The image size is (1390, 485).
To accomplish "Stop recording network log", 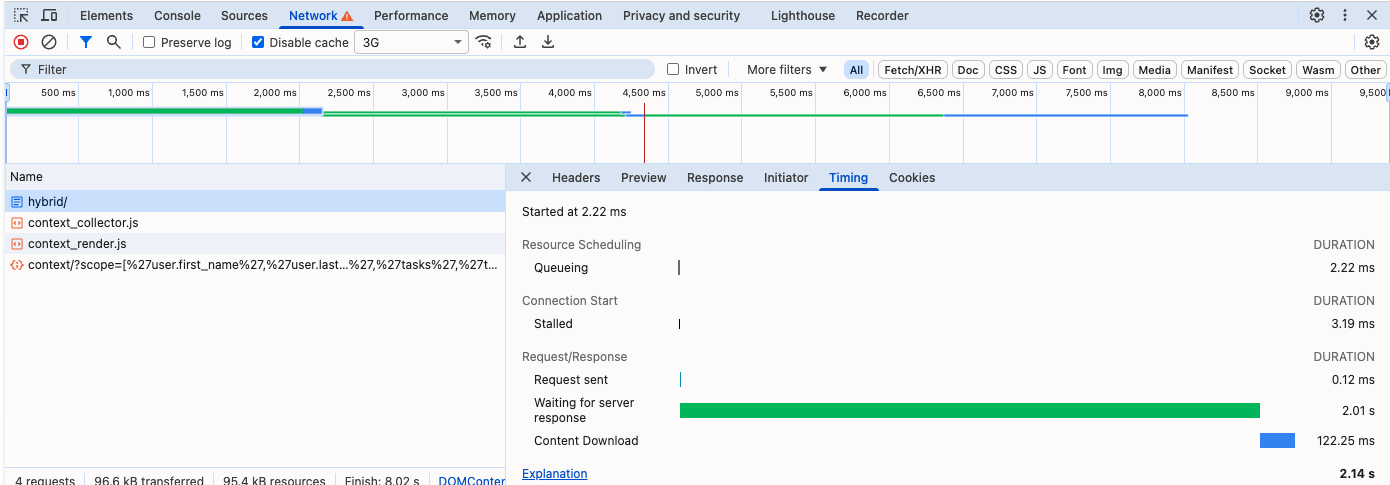I will 21,42.
